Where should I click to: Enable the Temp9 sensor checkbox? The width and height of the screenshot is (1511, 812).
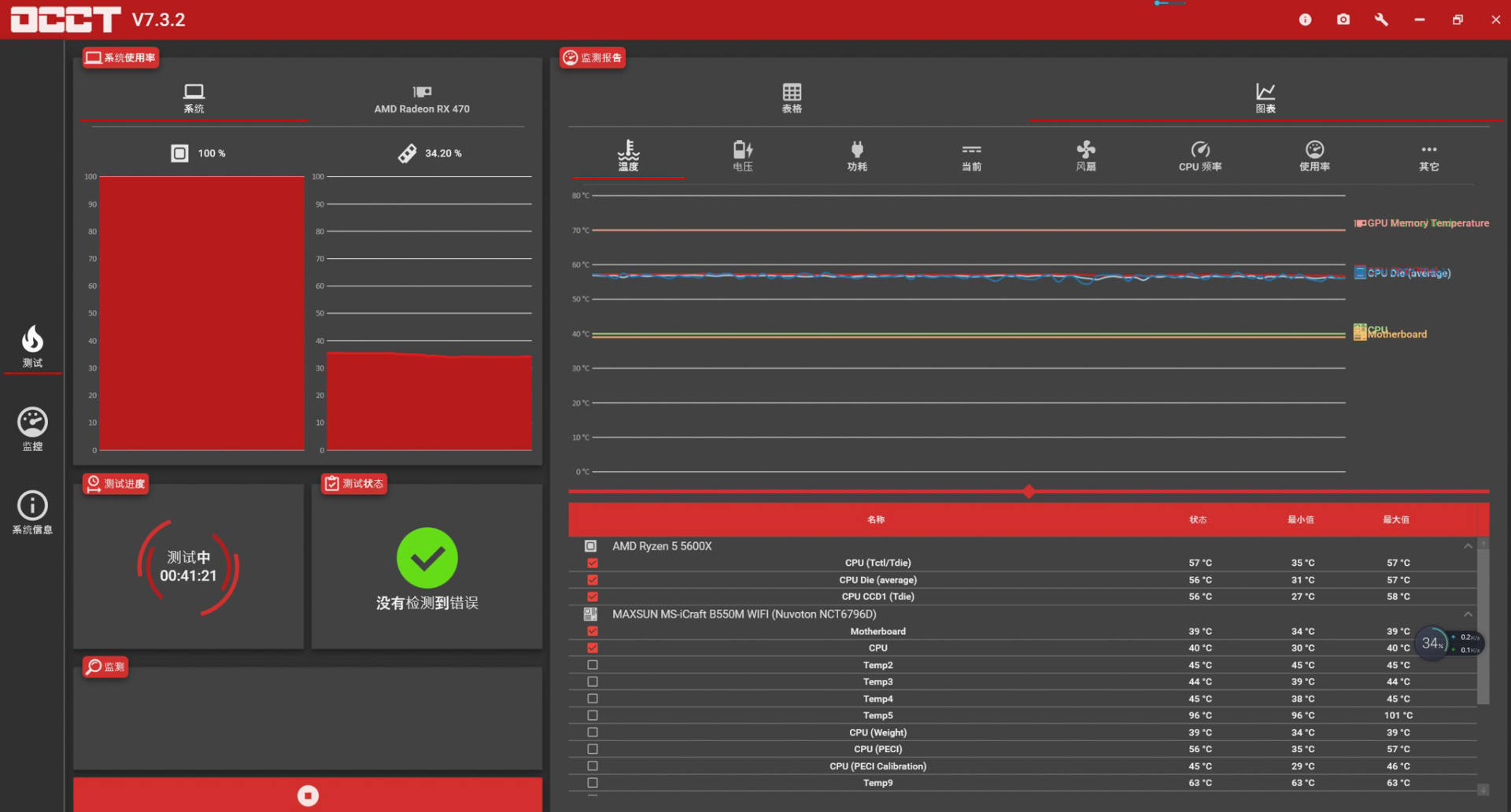point(593,783)
